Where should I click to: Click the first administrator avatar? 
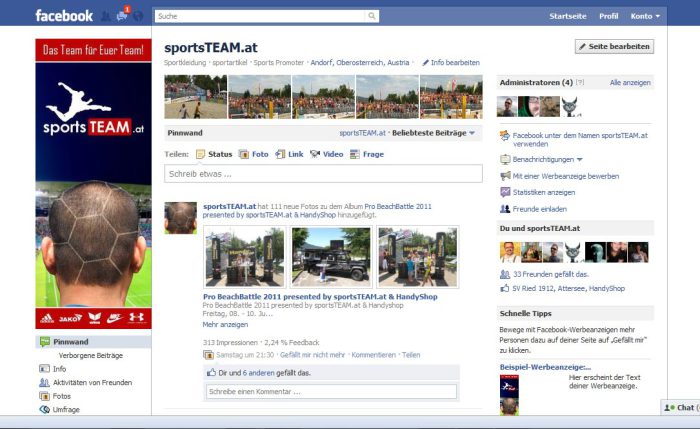point(507,107)
